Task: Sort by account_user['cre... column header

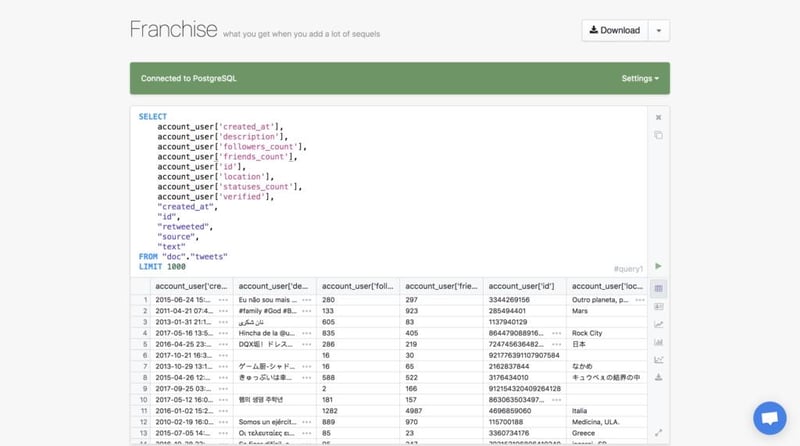Action: [191, 286]
